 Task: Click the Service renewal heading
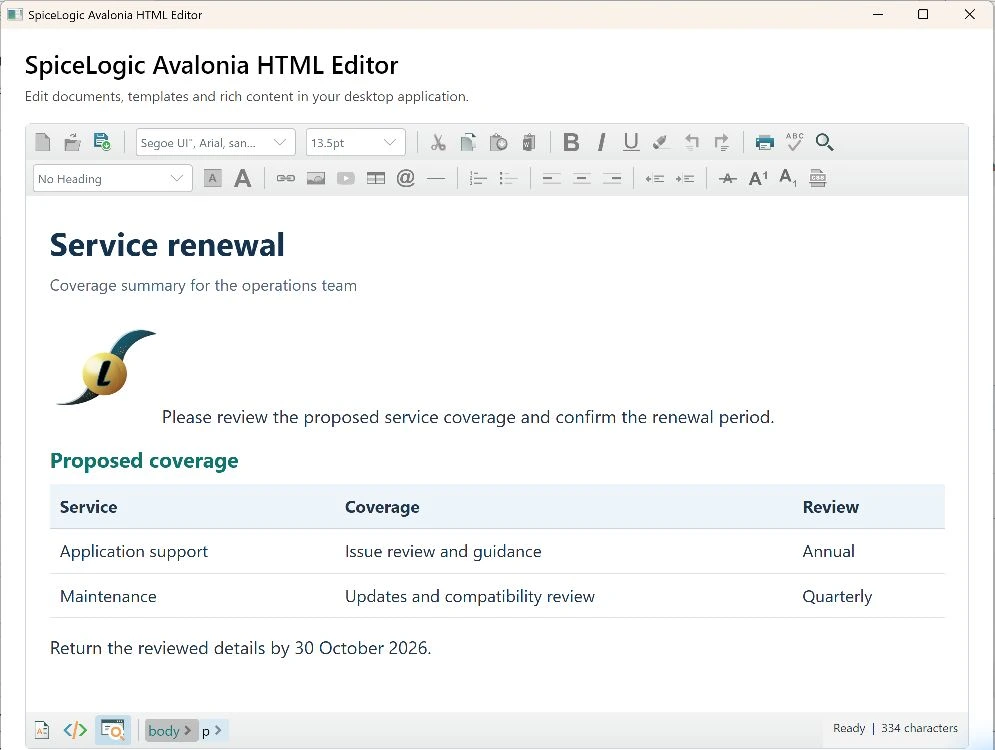point(168,245)
